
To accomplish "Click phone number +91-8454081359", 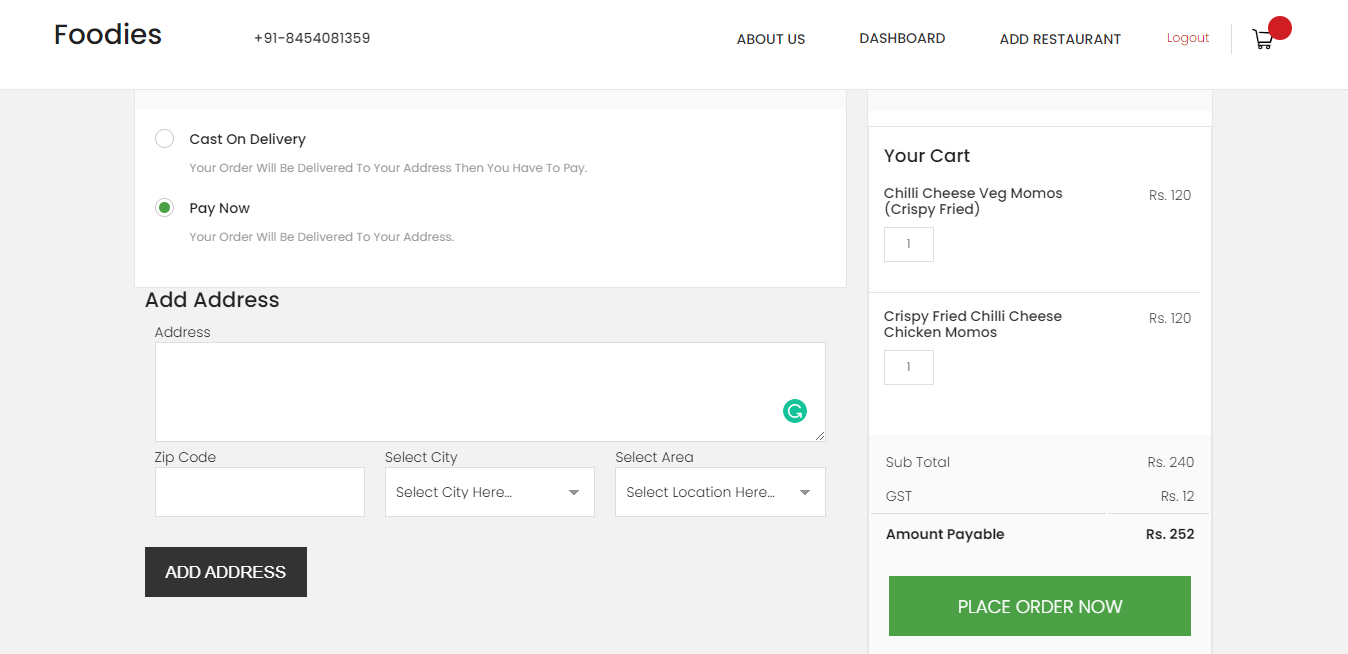I will 312,38.
